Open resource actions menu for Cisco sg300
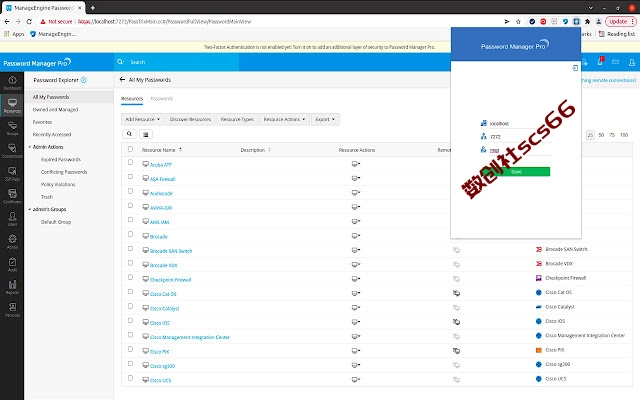 pos(356,365)
